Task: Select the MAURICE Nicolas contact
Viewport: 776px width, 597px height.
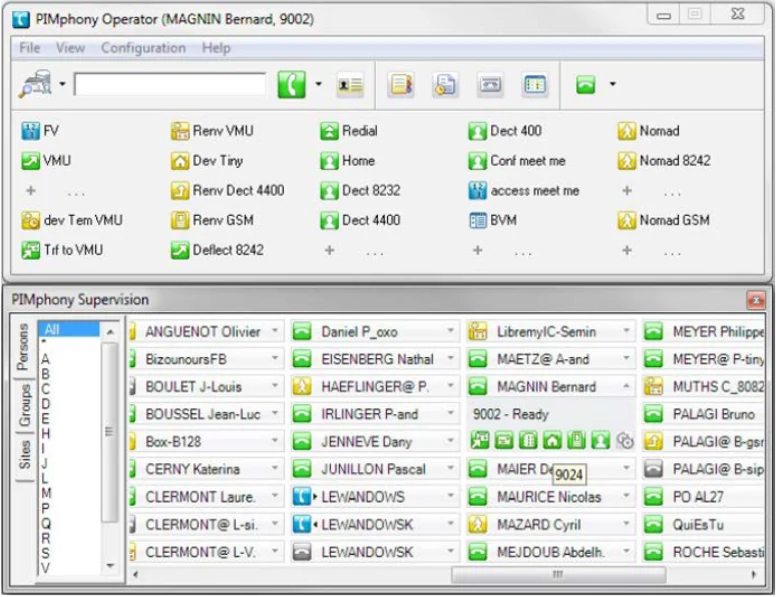Action: pos(550,497)
